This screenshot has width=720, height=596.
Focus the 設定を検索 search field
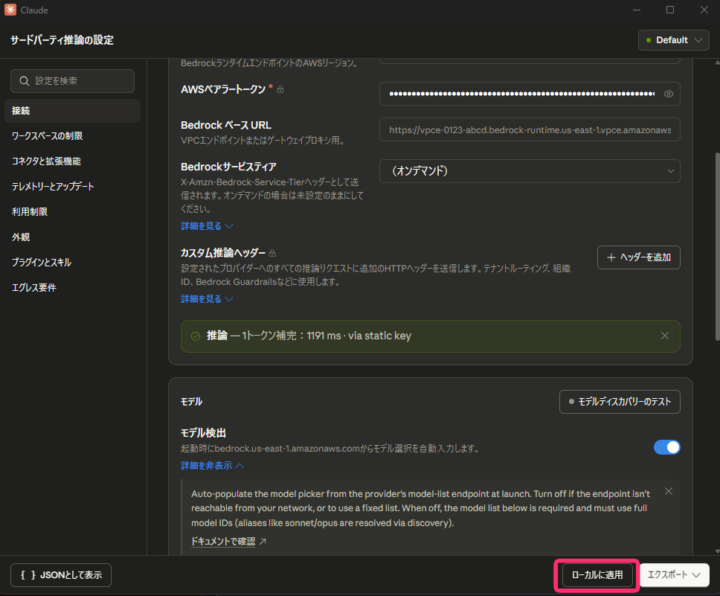pos(73,81)
